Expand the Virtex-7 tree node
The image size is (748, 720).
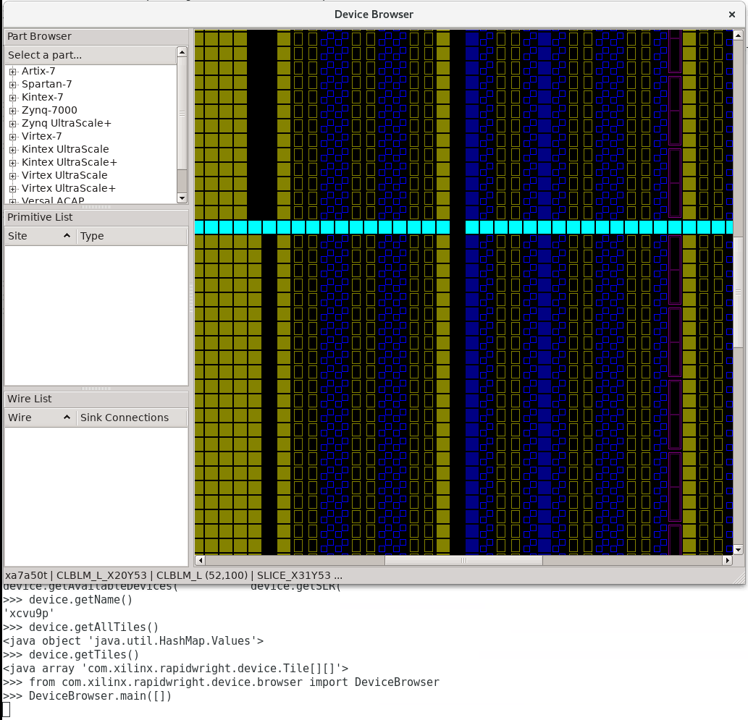pos(13,136)
